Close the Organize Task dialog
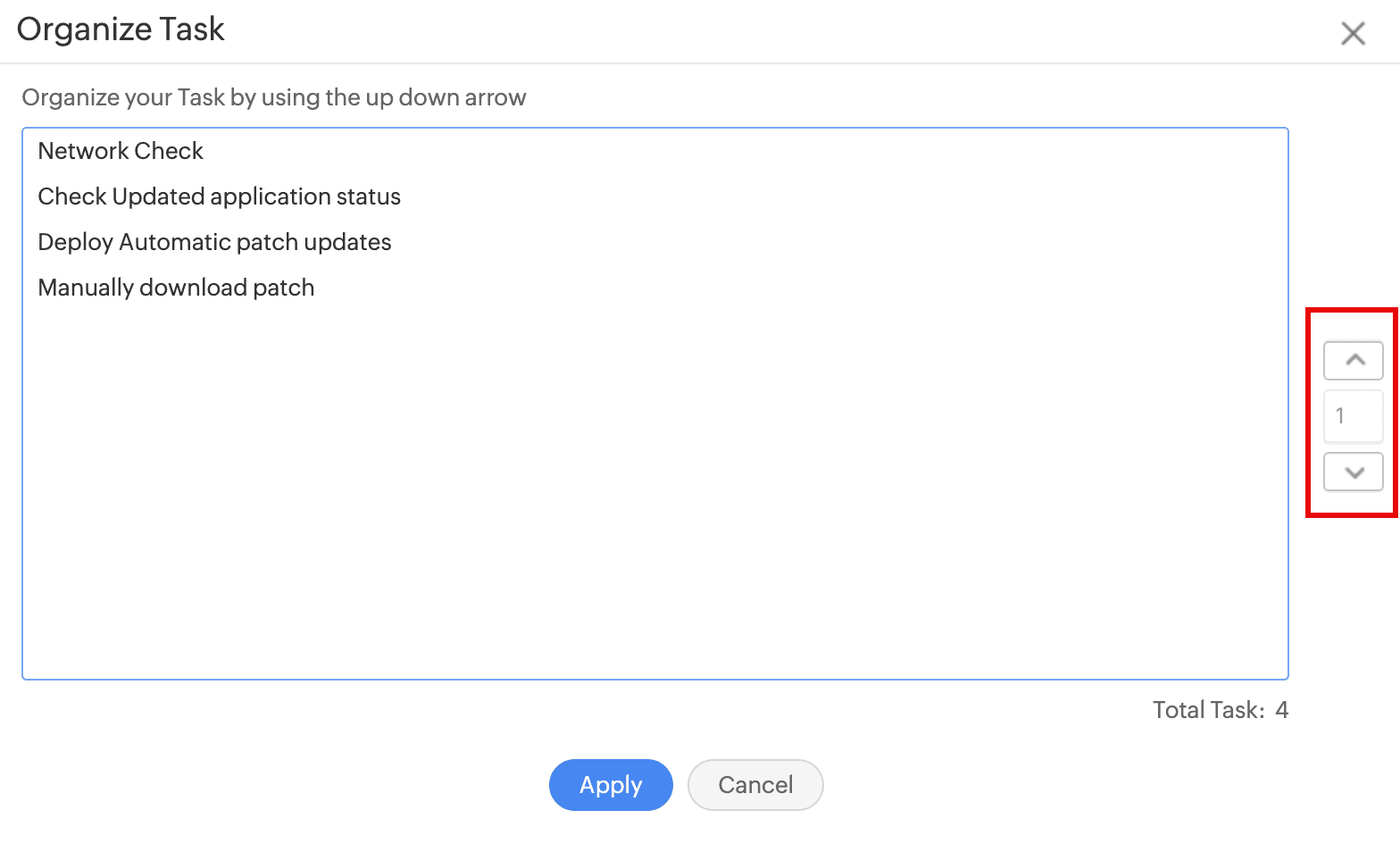The width and height of the screenshot is (1400, 852). 1353,34
